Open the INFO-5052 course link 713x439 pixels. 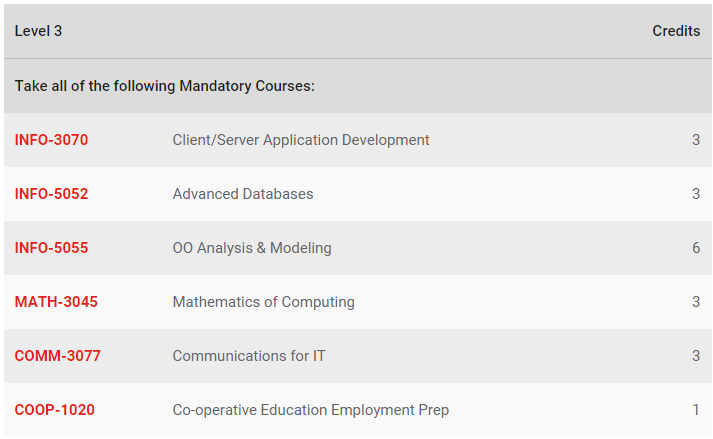[x=51, y=194]
